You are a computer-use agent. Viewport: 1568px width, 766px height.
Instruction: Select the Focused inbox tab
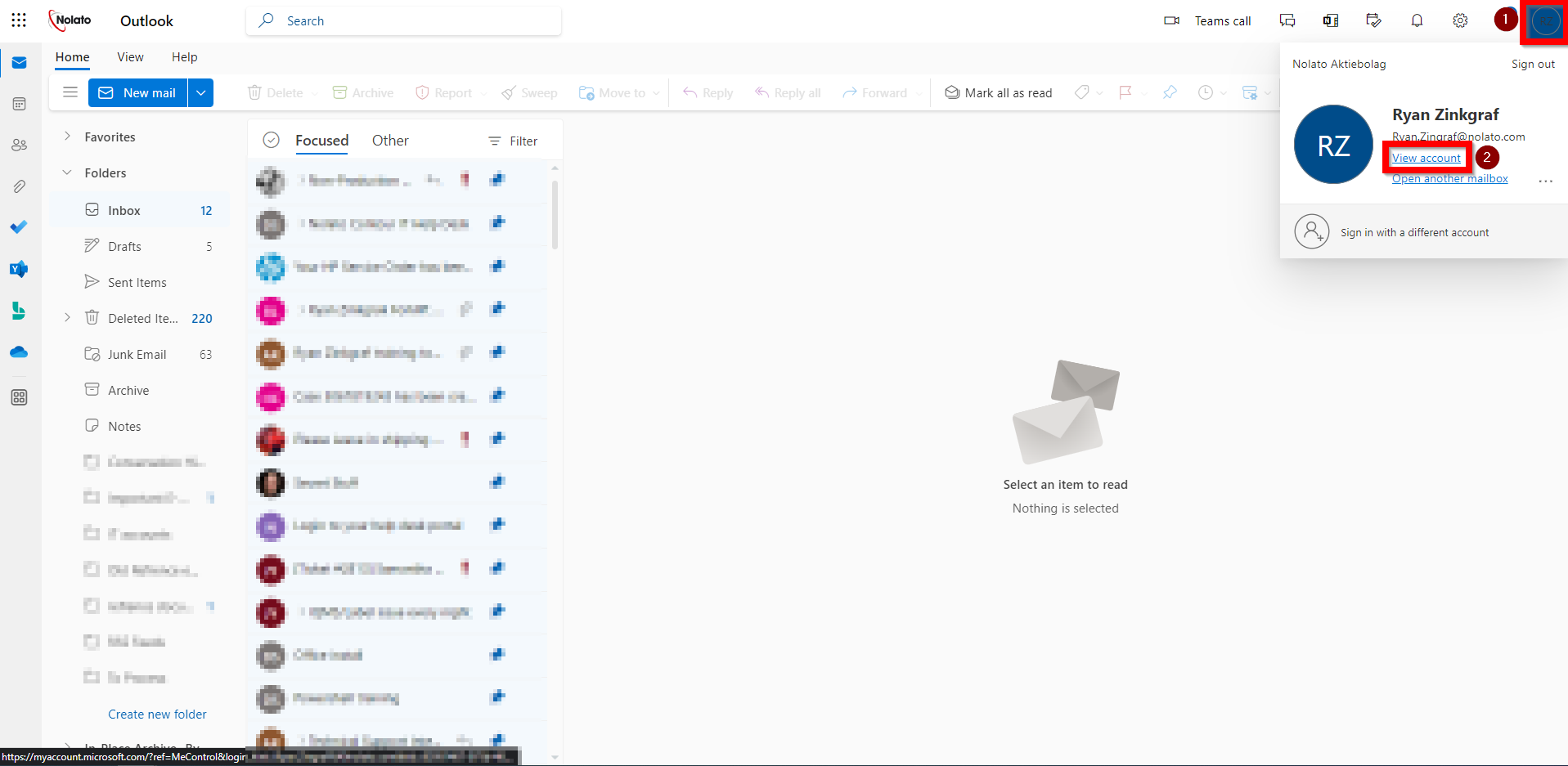coord(321,141)
